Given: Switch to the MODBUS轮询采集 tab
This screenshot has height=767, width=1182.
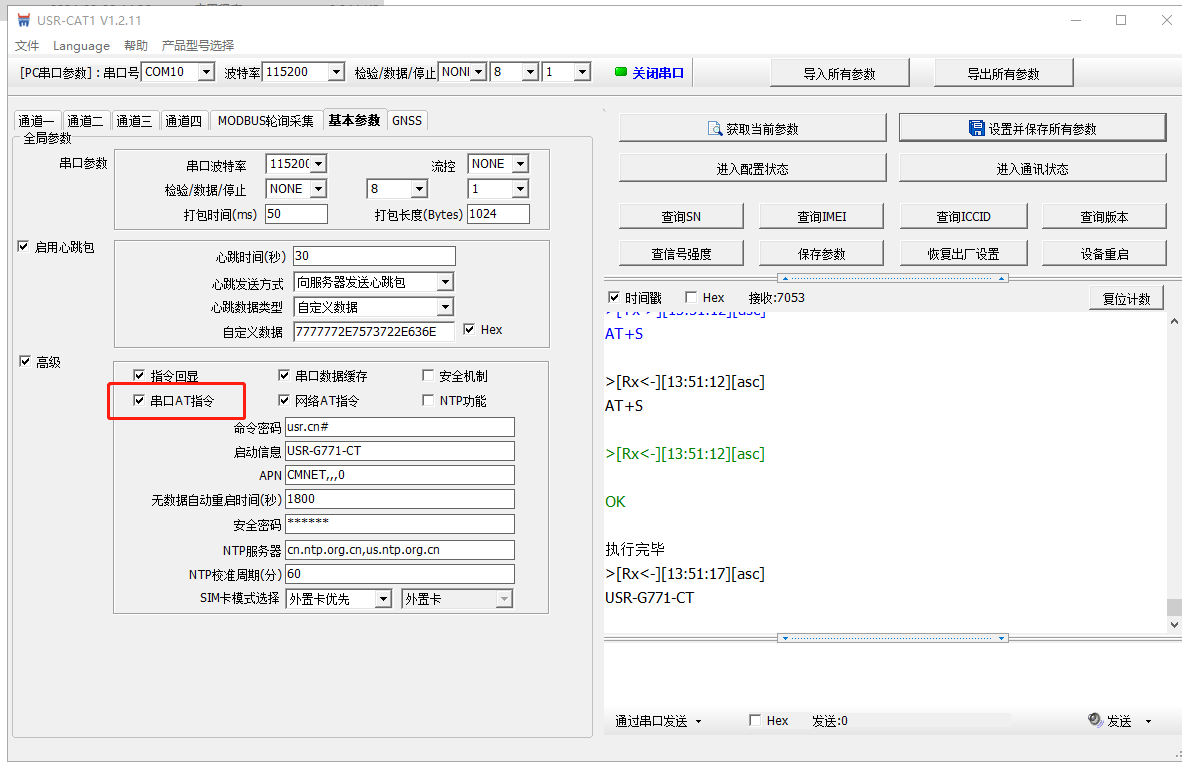Looking at the screenshot, I should (266, 121).
